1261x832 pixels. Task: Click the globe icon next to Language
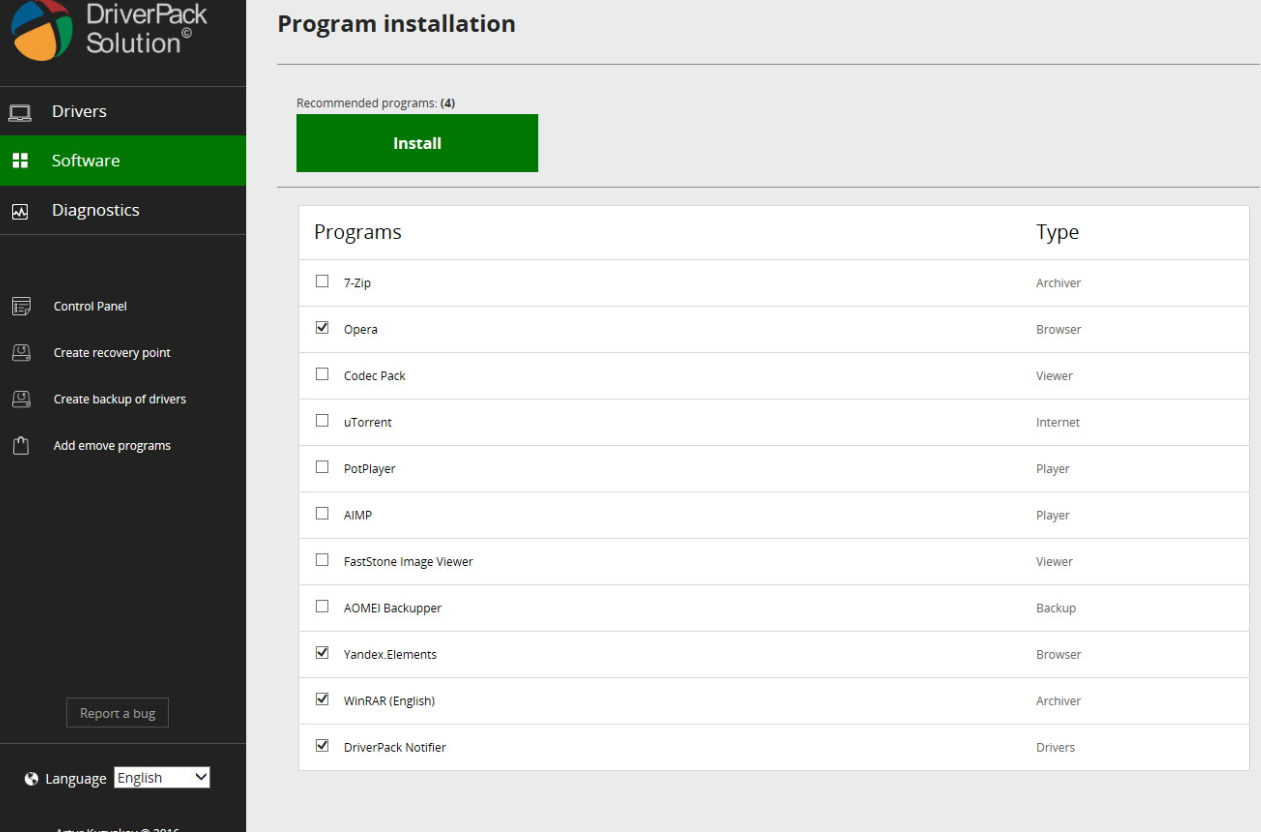tap(30, 777)
